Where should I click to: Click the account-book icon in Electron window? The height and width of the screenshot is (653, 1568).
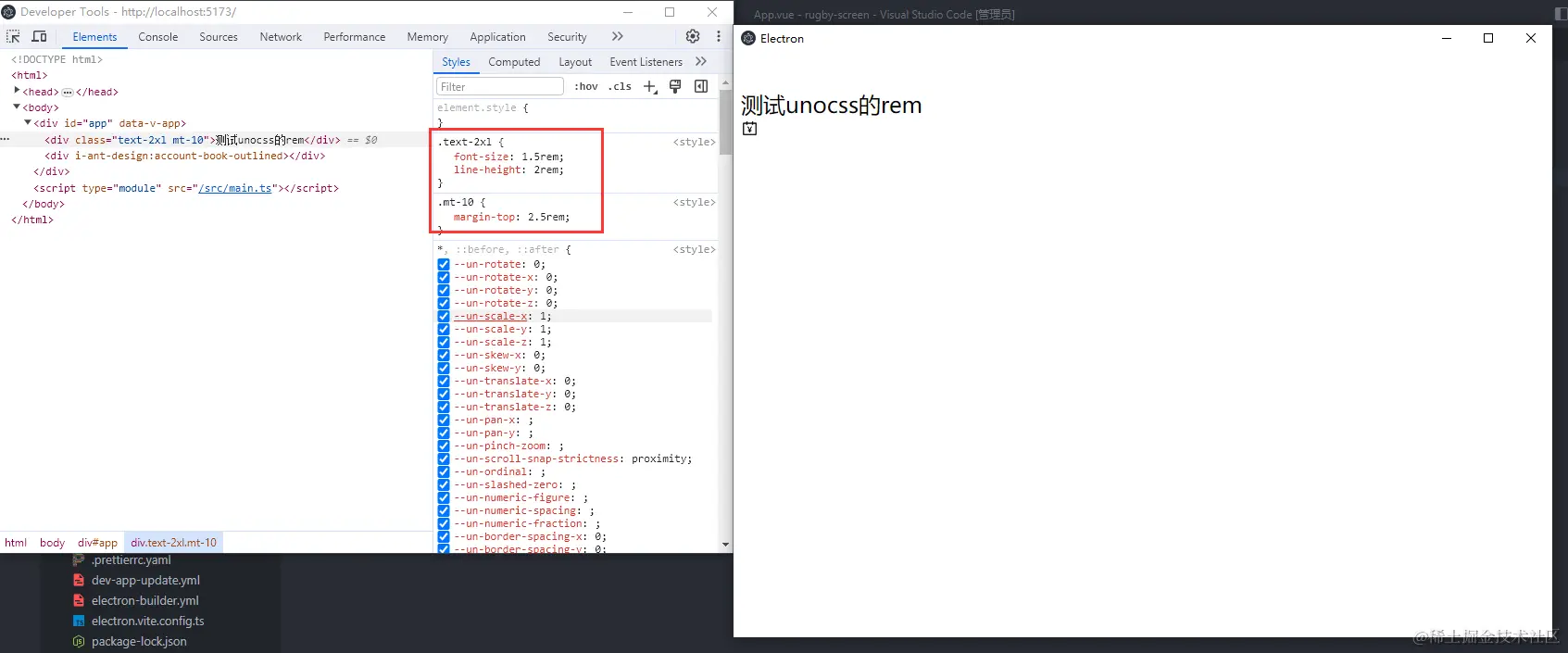tap(750, 129)
